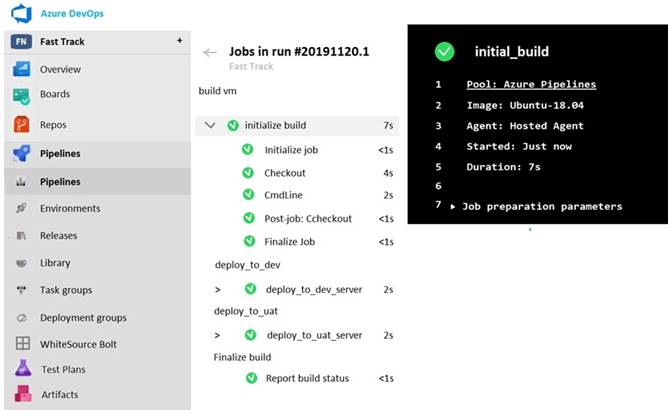This screenshot has height=410, width=668.
Task: Click the Azure DevOps logo icon
Action: [x=23, y=13]
